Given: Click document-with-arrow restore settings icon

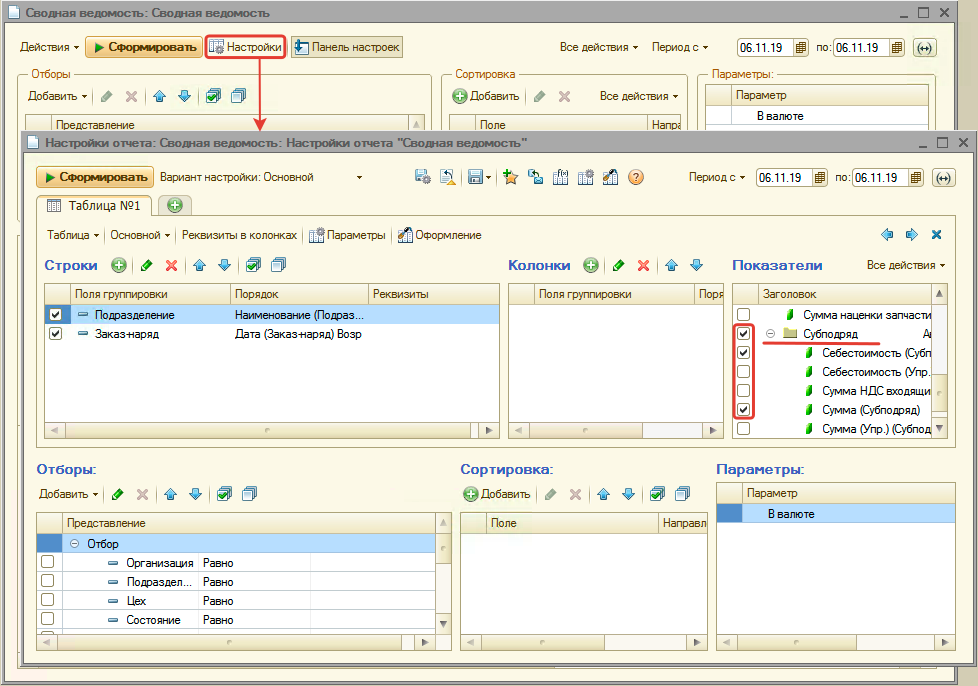Looking at the screenshot, I should tap(447, 177).
